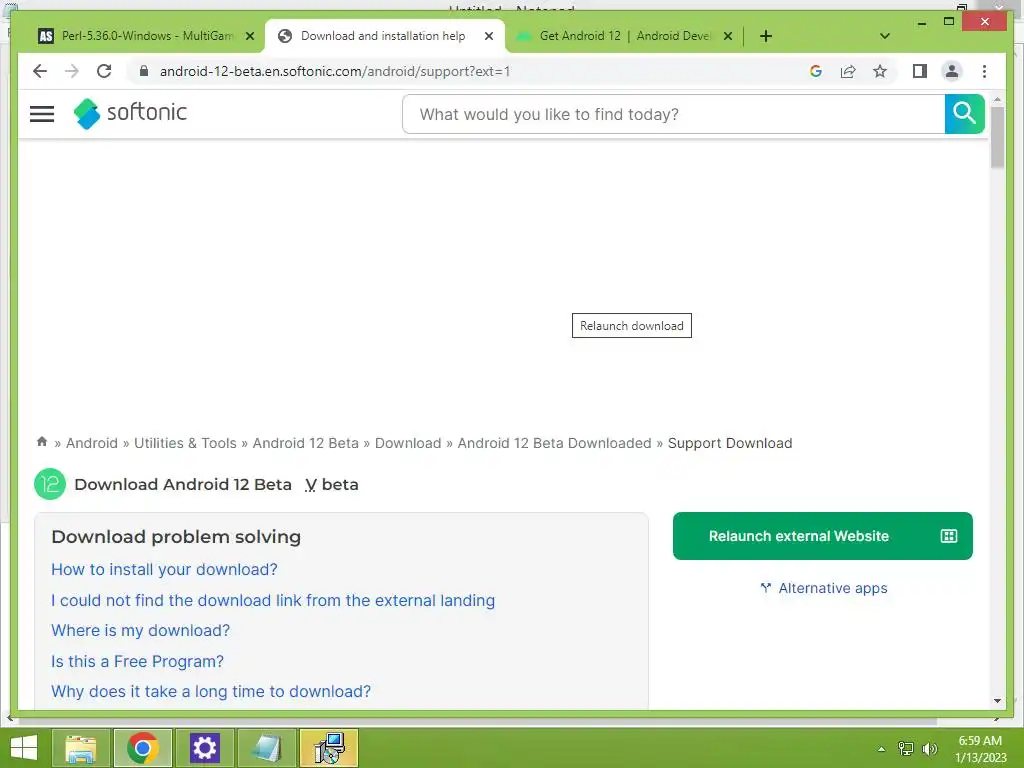Image resolution: width=1024 pixels, height=768 pixels.
Task: Click the lock icon in address bar
Action: pos(144,71)
